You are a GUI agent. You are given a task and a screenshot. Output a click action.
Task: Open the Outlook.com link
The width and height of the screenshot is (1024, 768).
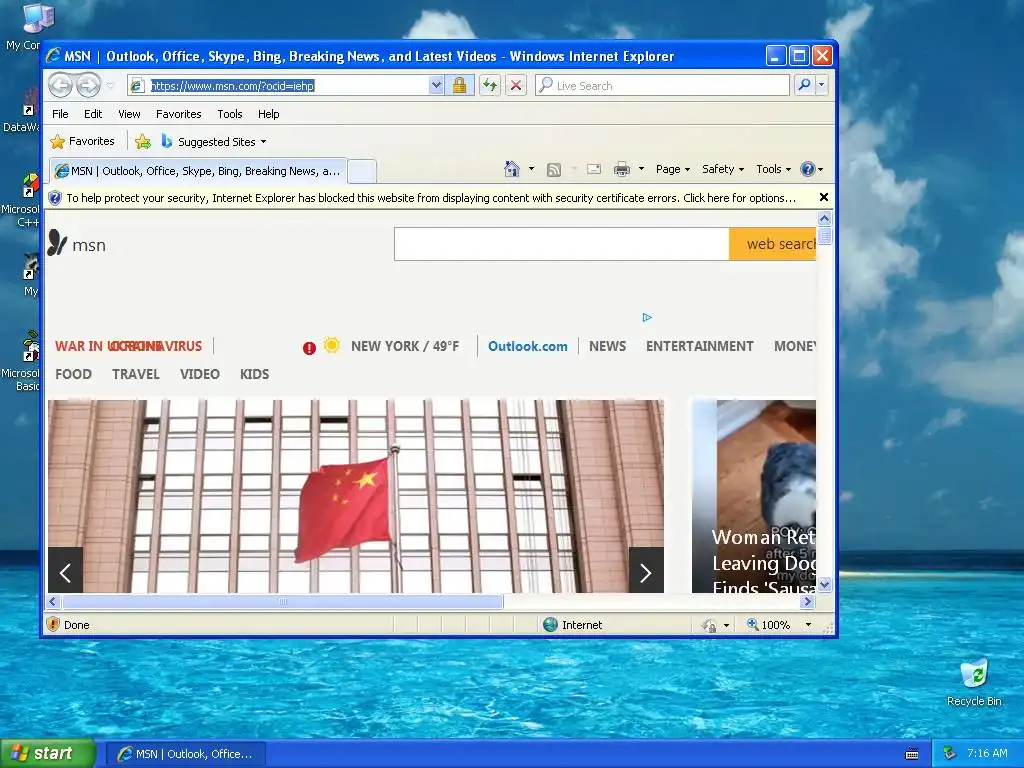point(528,346)
